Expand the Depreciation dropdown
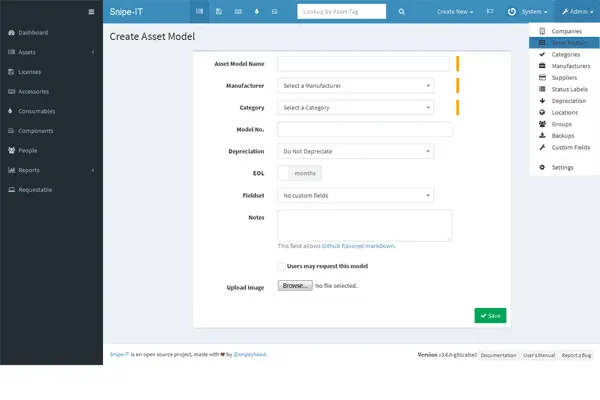 click(x=356, y=151)
